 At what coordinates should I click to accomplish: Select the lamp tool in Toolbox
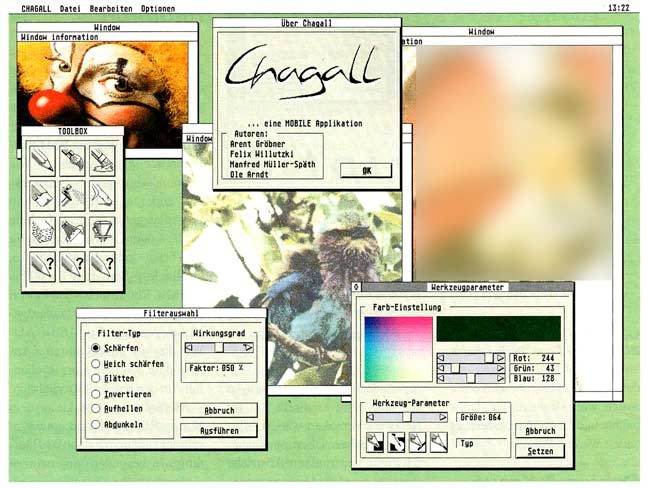(73, 232)
